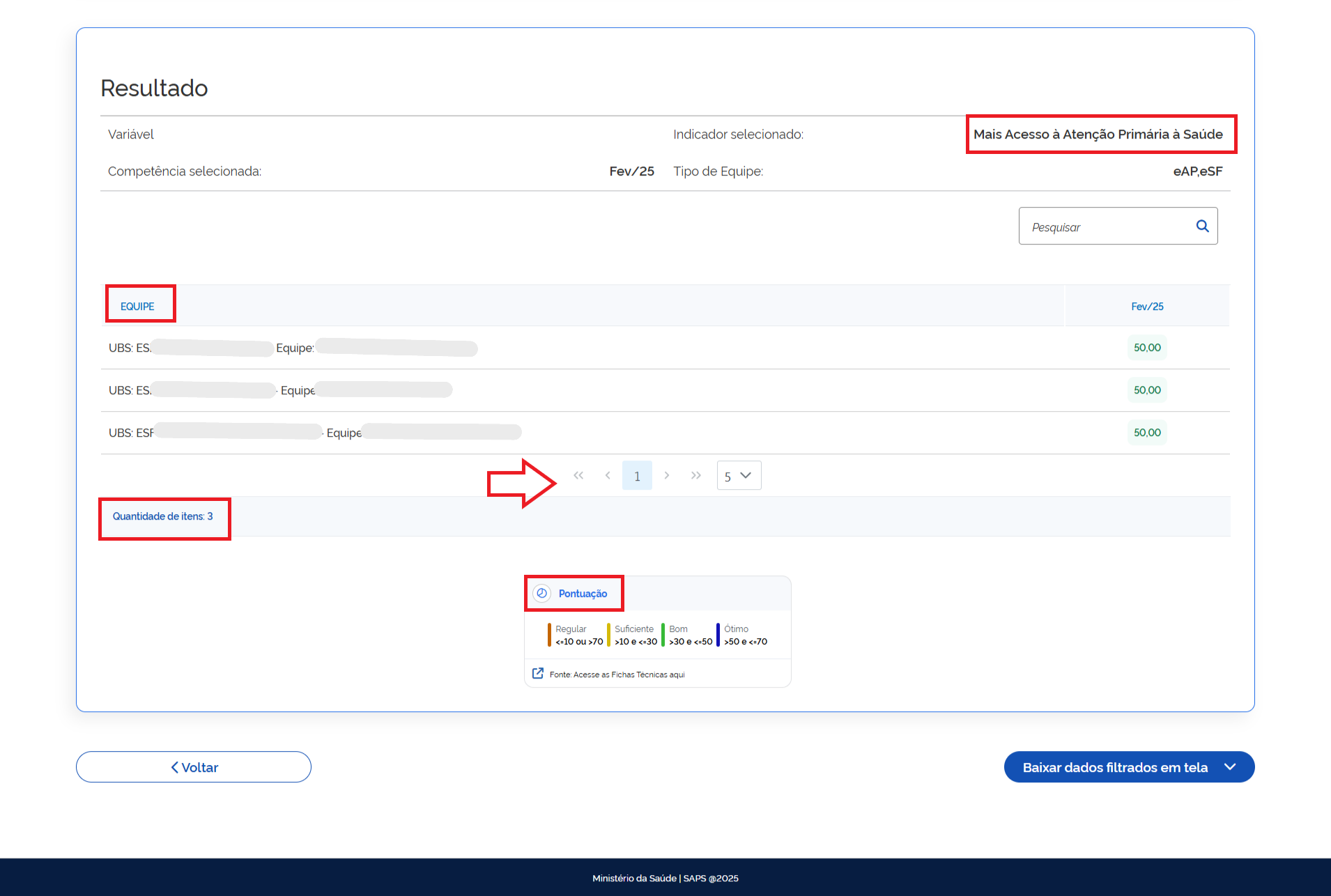Screen dimensions: 1331x896
Task: Click the orange Regular legend color bar
Action: coord(549,635)
